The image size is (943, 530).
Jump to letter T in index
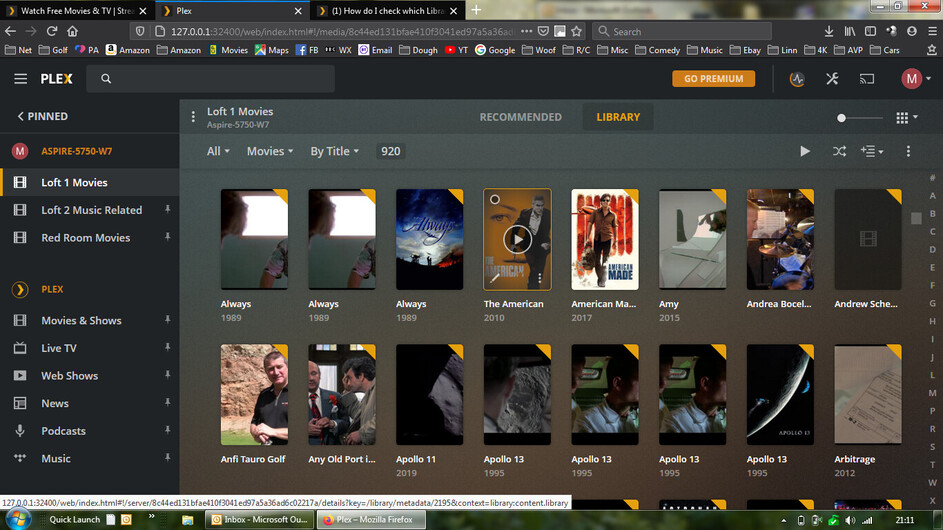coord(932,464)
